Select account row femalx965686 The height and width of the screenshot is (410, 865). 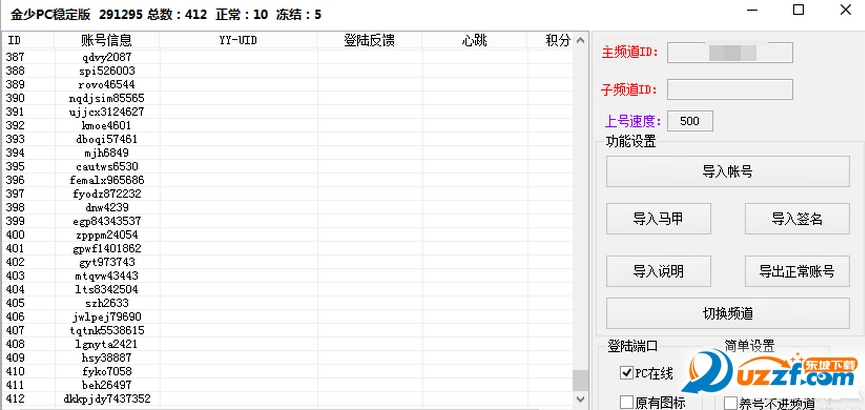(287, 180)
